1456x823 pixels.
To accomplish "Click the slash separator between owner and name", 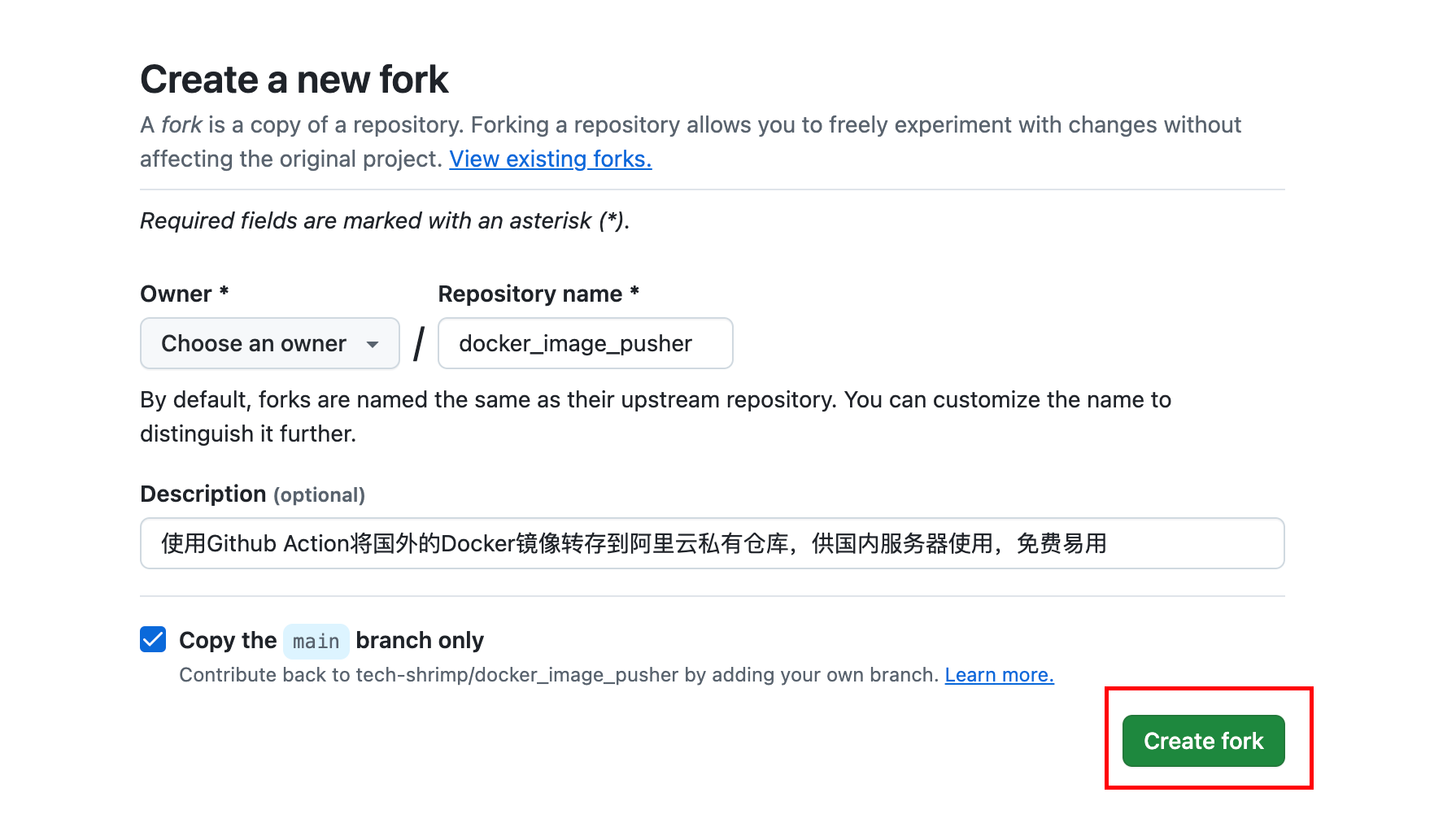I will coord(419,343).
